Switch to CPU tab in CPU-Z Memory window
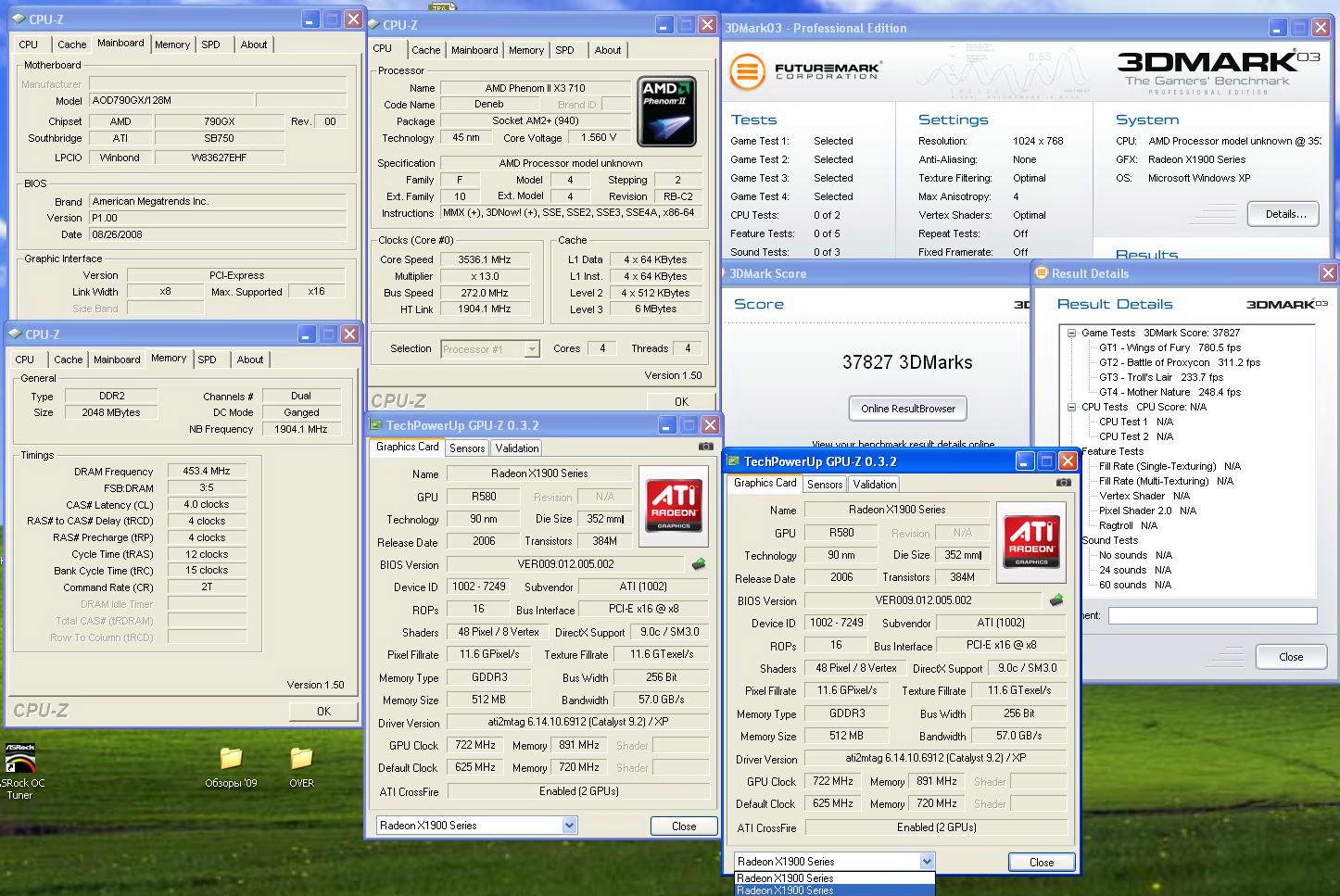Viewport: 1340px width, 896px height. (25, 360)
